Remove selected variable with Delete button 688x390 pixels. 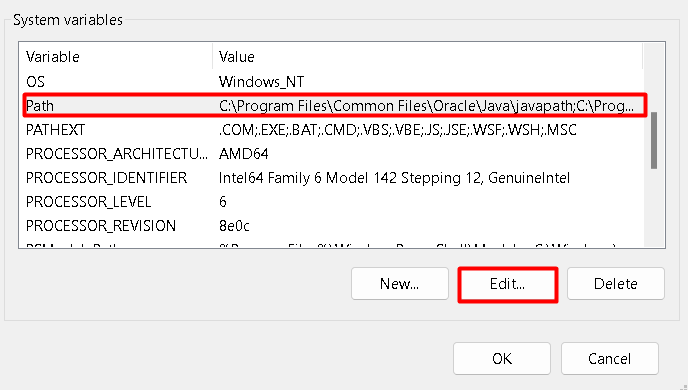pyautogui.click(x=616, y=284)
